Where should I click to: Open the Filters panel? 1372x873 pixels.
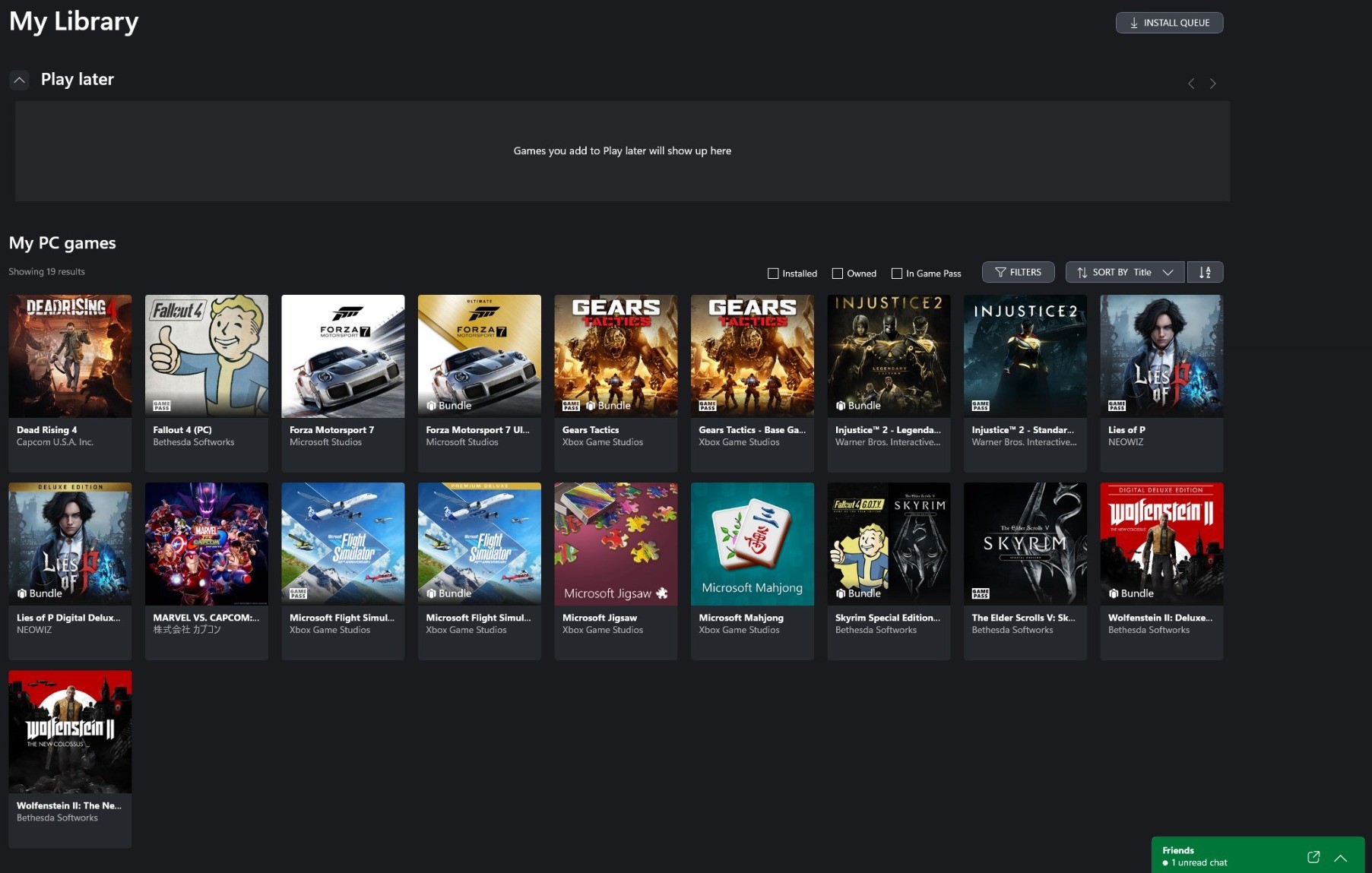[1018, 272]
